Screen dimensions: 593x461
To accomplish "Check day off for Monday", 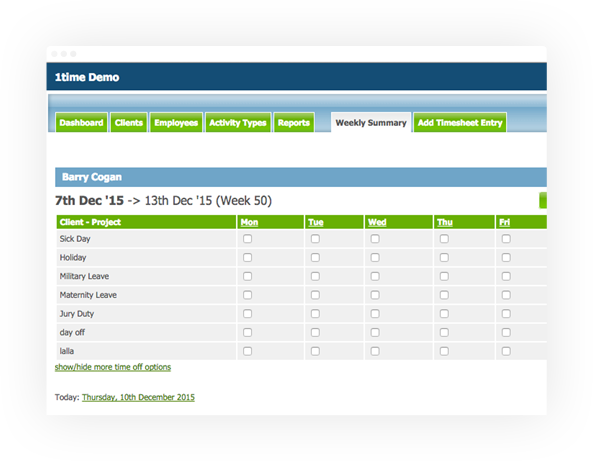I will click(x=247, y=332).
